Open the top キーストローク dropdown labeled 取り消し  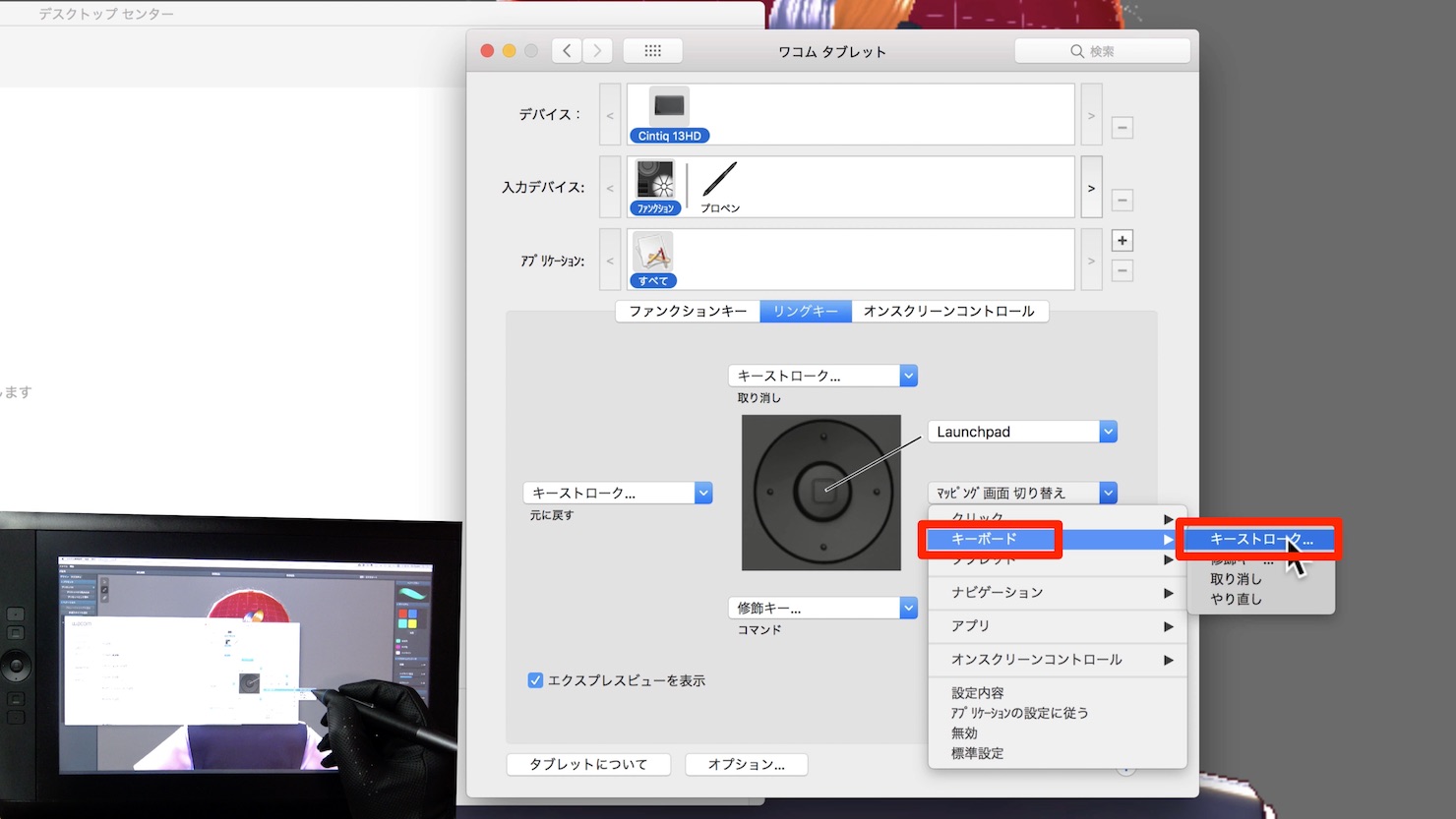click(822, 376)
